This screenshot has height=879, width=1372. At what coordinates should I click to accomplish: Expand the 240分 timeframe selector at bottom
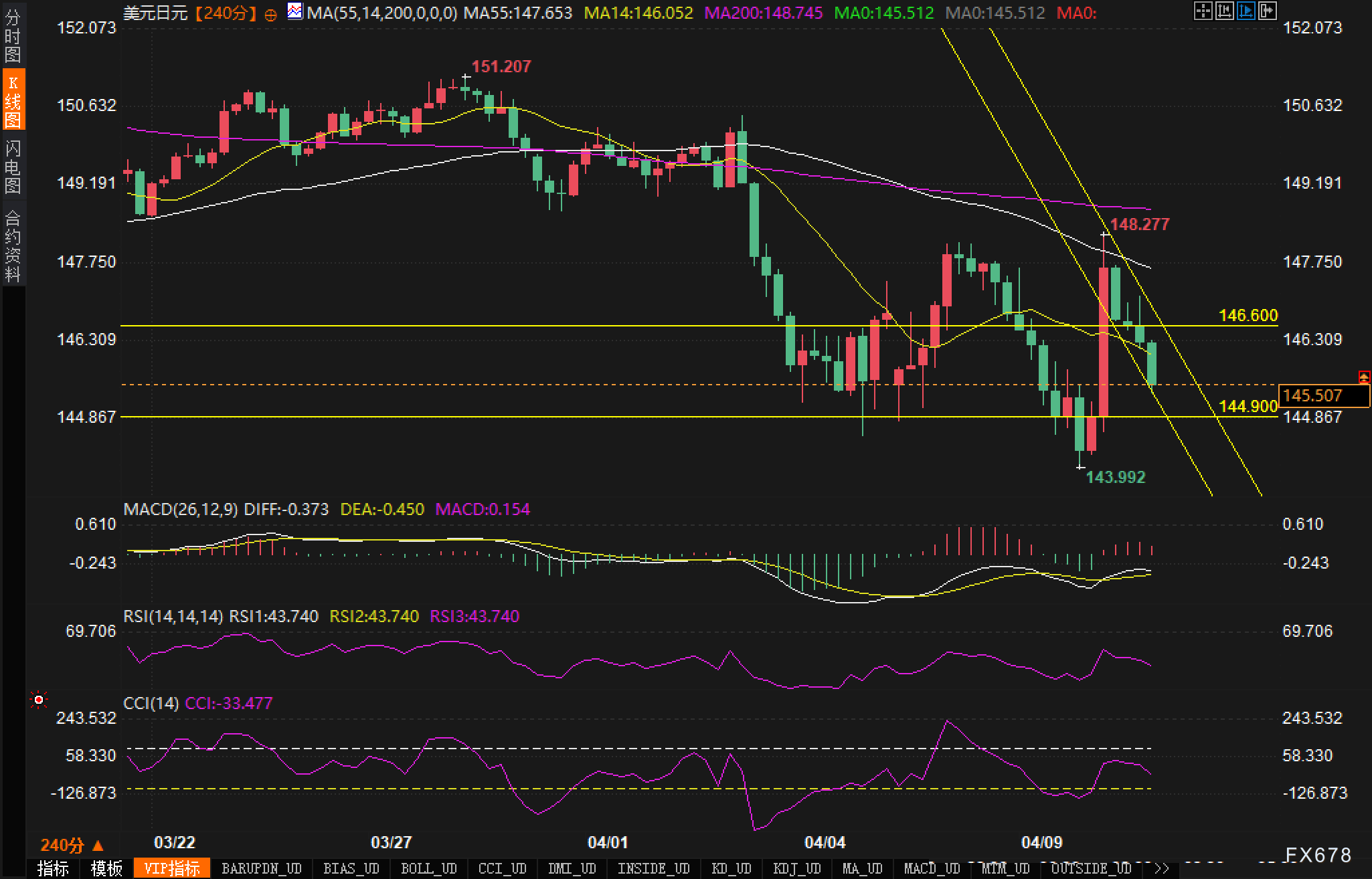tap(72, 846)
